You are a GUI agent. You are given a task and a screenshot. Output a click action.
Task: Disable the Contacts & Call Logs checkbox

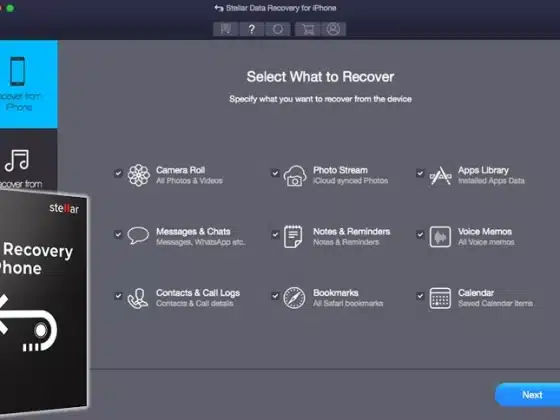pos(118,296)
